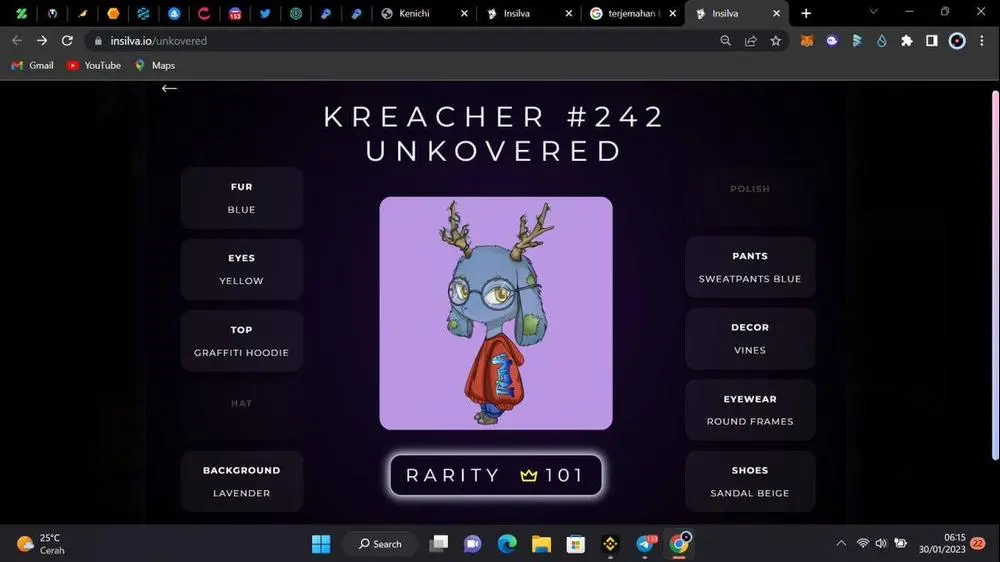Click the insilva.io address bar
1000x562 pixels.
point(400,41)
